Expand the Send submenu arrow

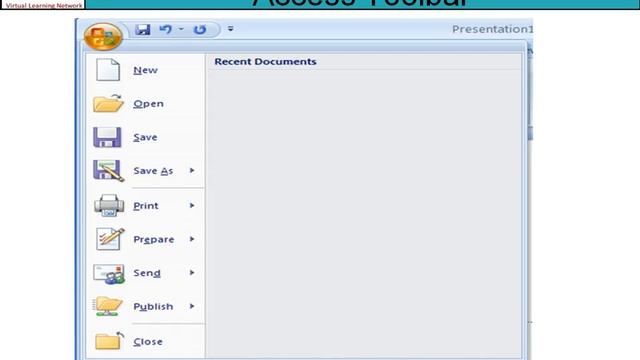click(192, 272)
